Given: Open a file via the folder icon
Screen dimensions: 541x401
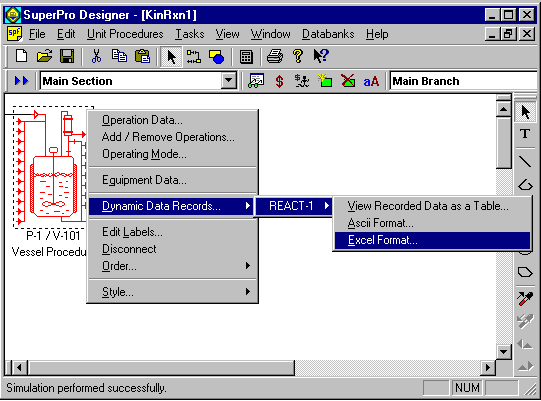Looking at the screenshot, I should coord(44,56).
